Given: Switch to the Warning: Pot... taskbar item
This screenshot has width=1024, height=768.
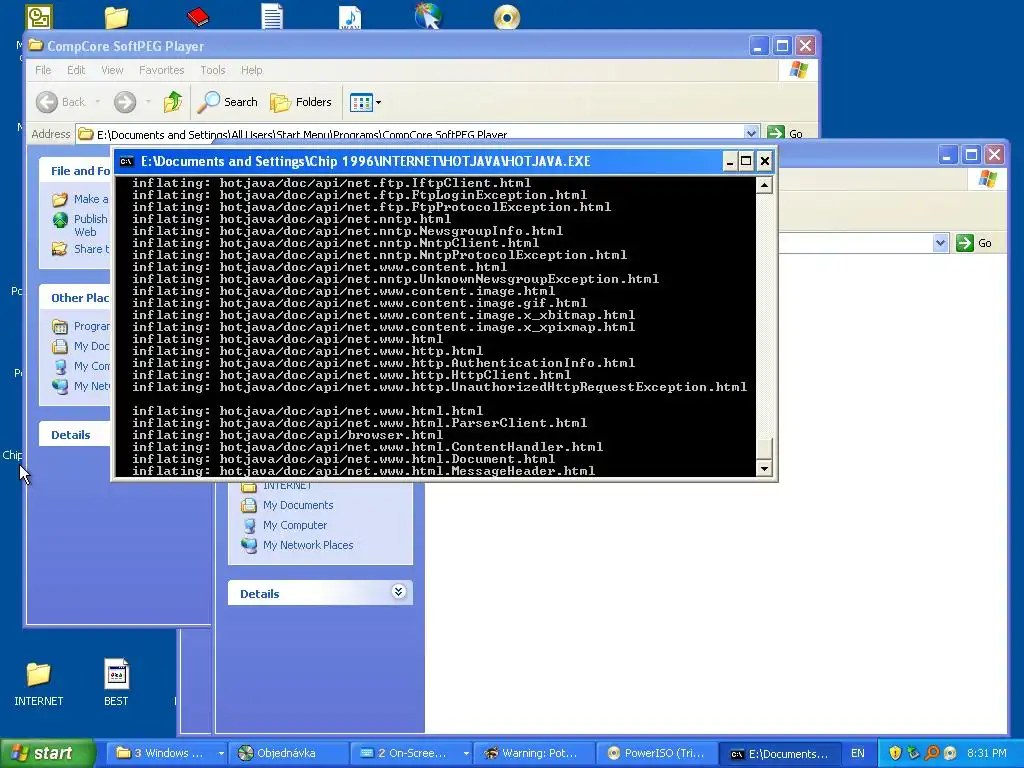Looking at the screenshot, I should coord(534,754).
